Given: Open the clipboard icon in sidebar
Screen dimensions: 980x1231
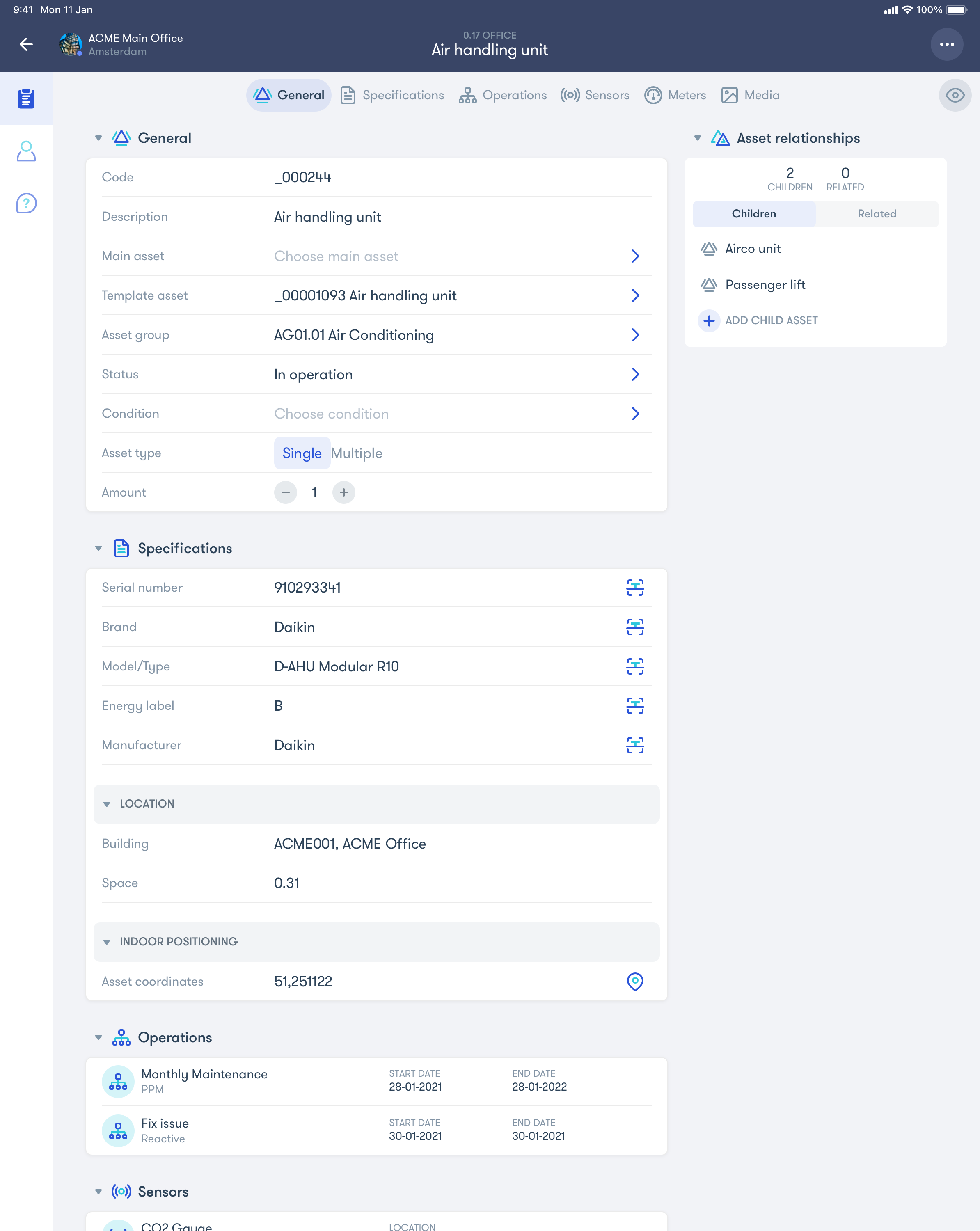Looking at the screenshot, I should pyautogui.click(x=26, y=98).
